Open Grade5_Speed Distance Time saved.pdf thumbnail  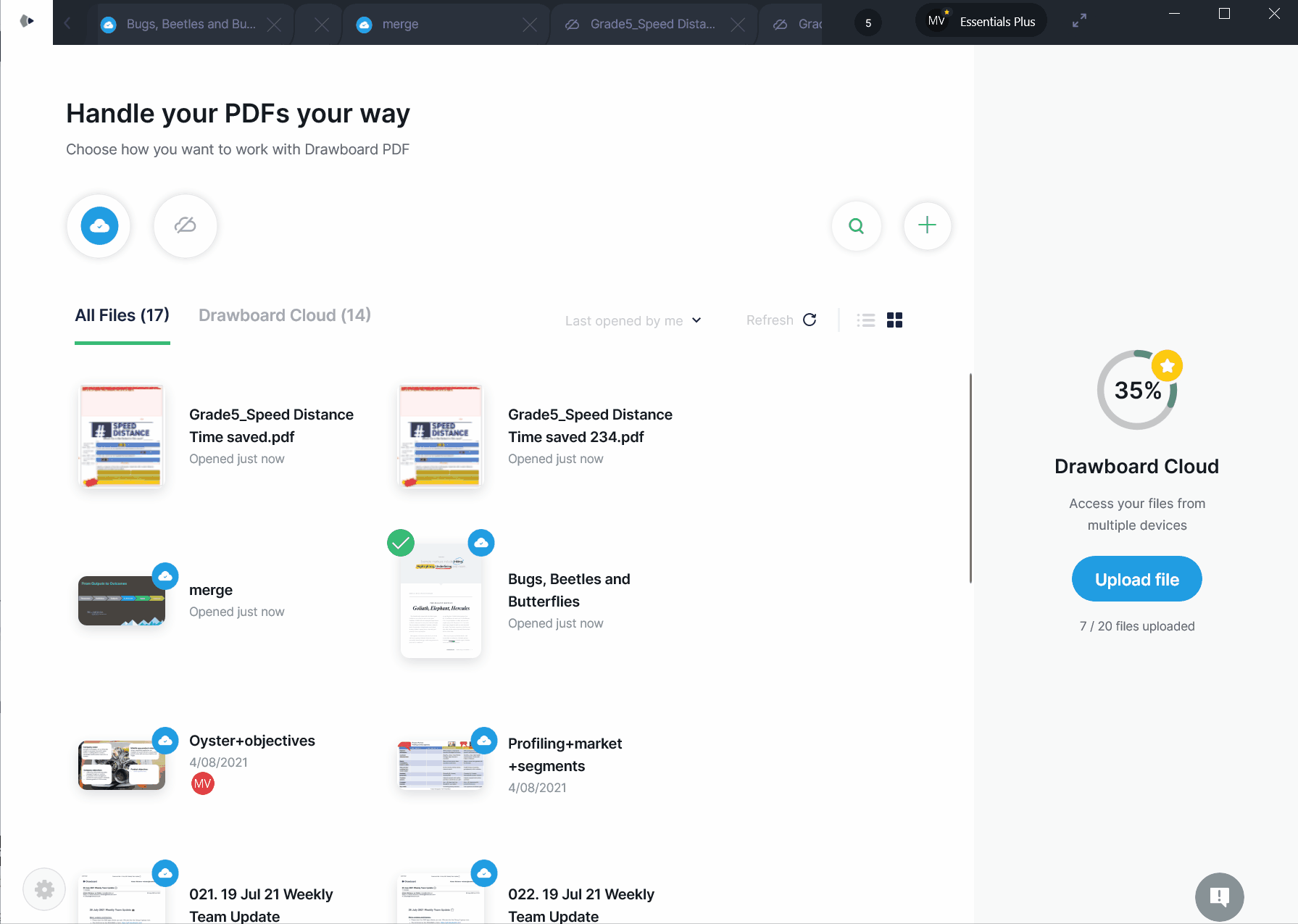(122, 436)
